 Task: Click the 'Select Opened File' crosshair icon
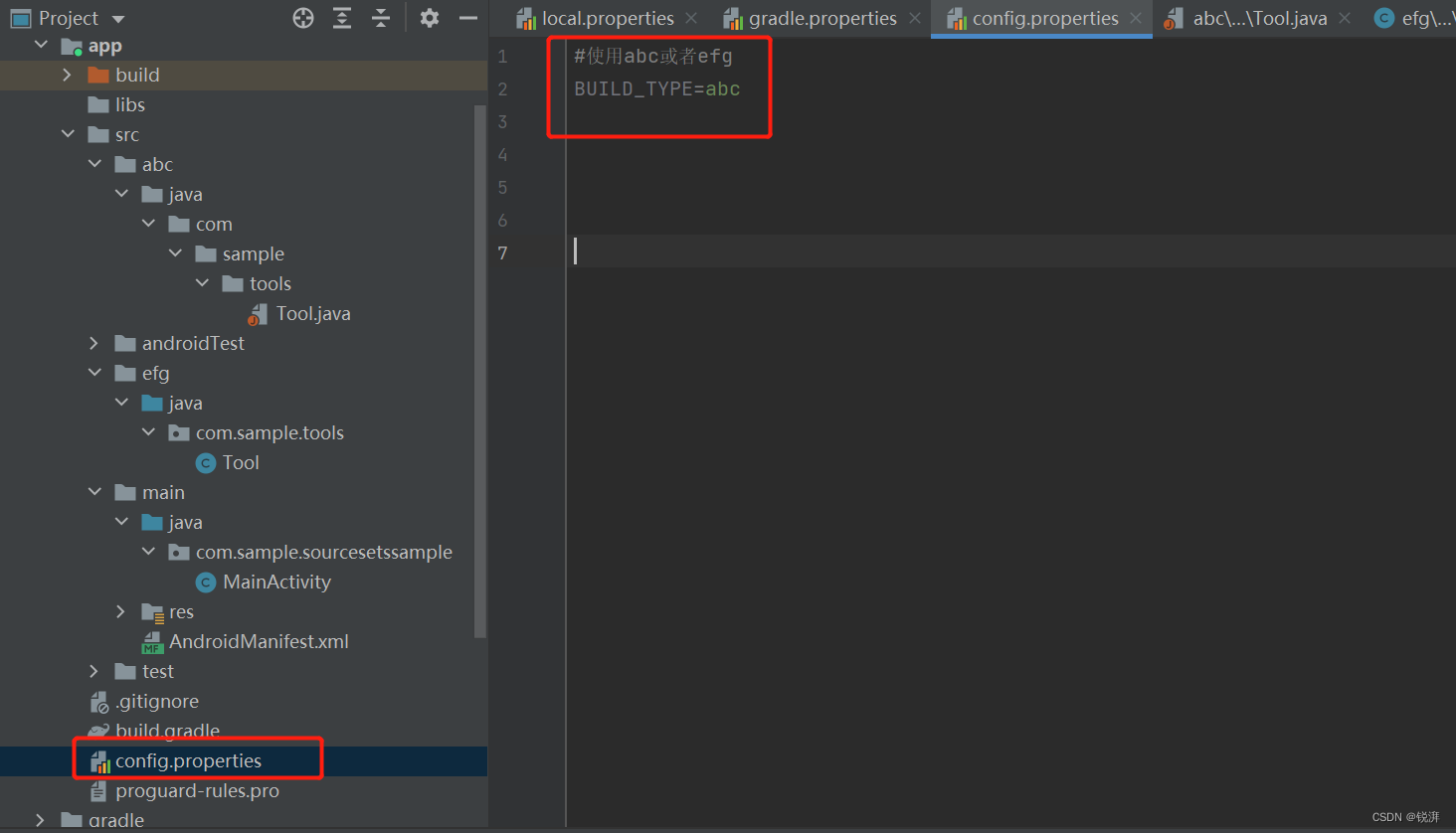(x=302, y=17)
